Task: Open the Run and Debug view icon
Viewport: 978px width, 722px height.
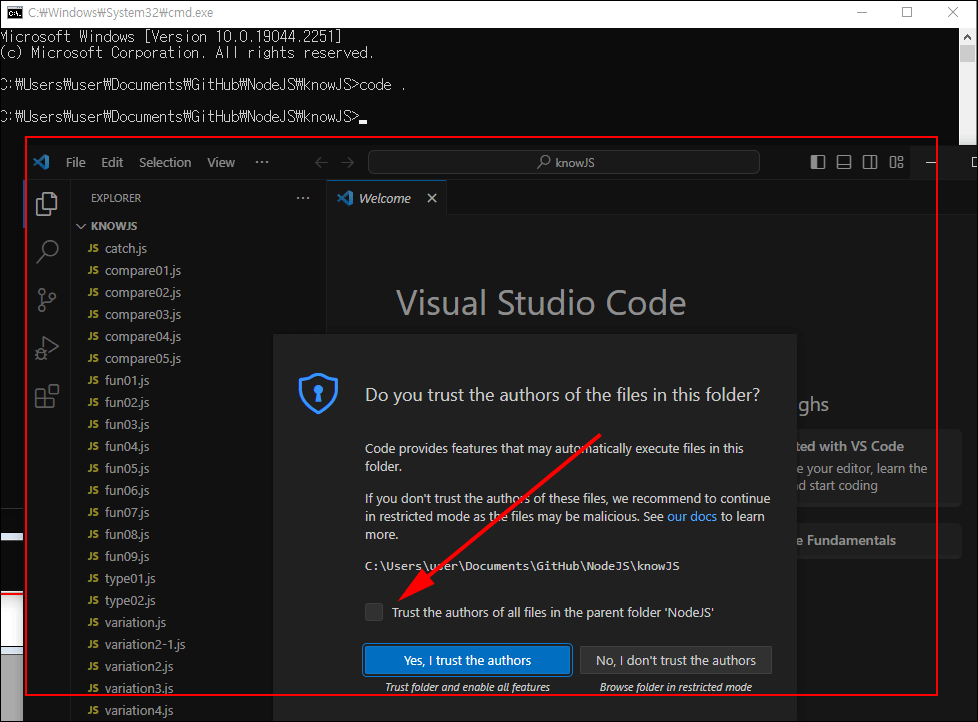Action: [47, 348]
